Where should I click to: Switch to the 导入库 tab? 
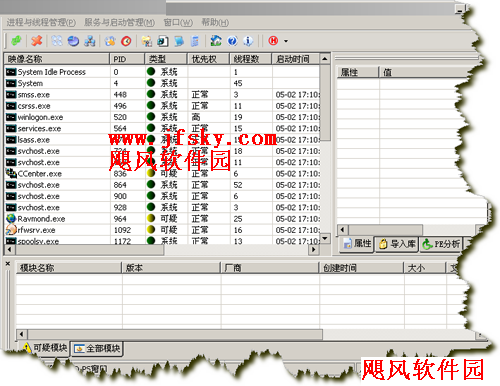pos(397,244)
